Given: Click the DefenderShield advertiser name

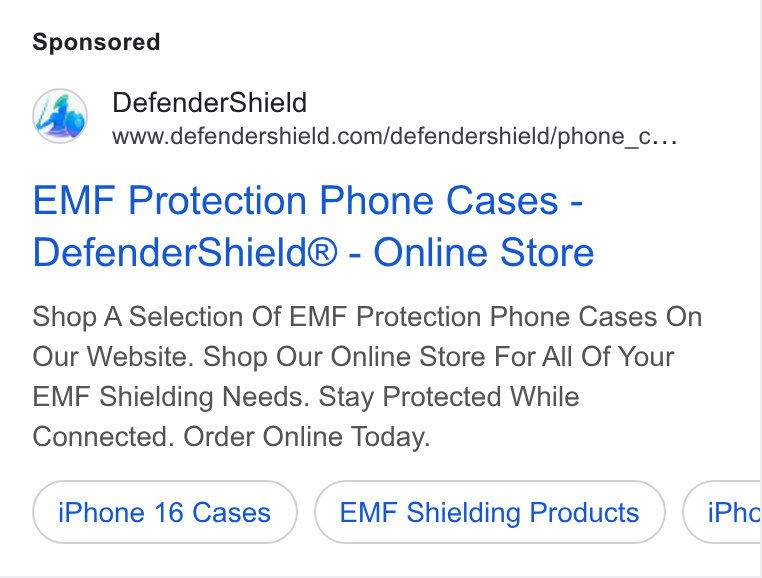Looking at the screenshot, I should [x=209, y=103].
